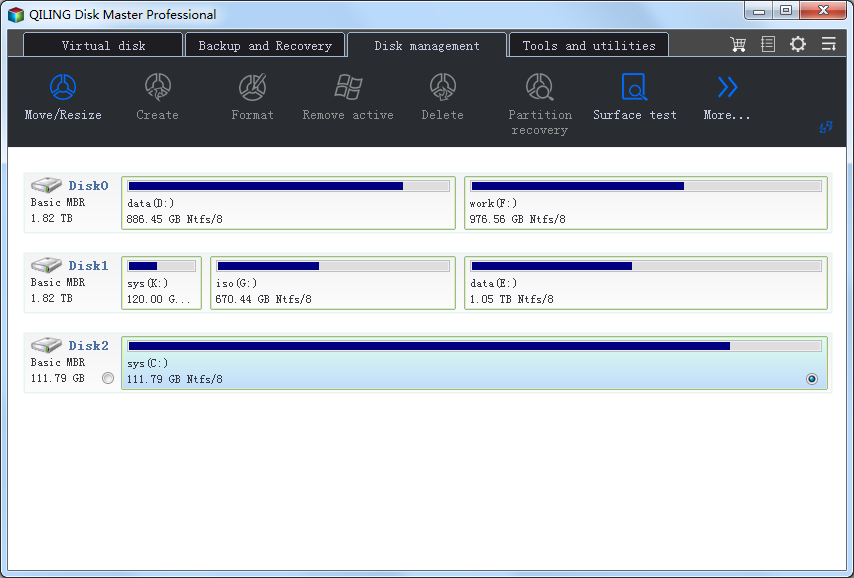Minimize the QILING Disk Master window
The width and height of the screenshot is (854, 578).
(x=759, y=10)
